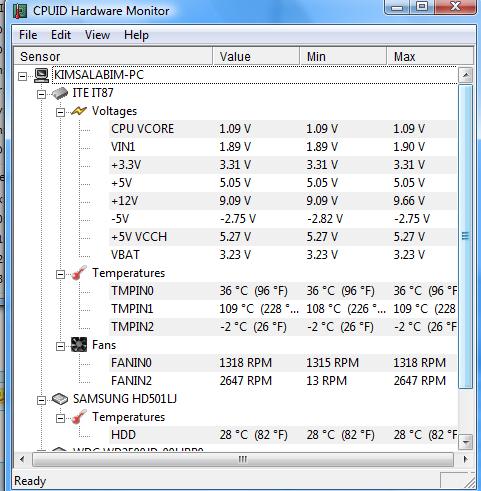Viewport: 481px width, 491px height.
Task: Click the chip icon beside ITE IT87
Action: pos(60,93)
